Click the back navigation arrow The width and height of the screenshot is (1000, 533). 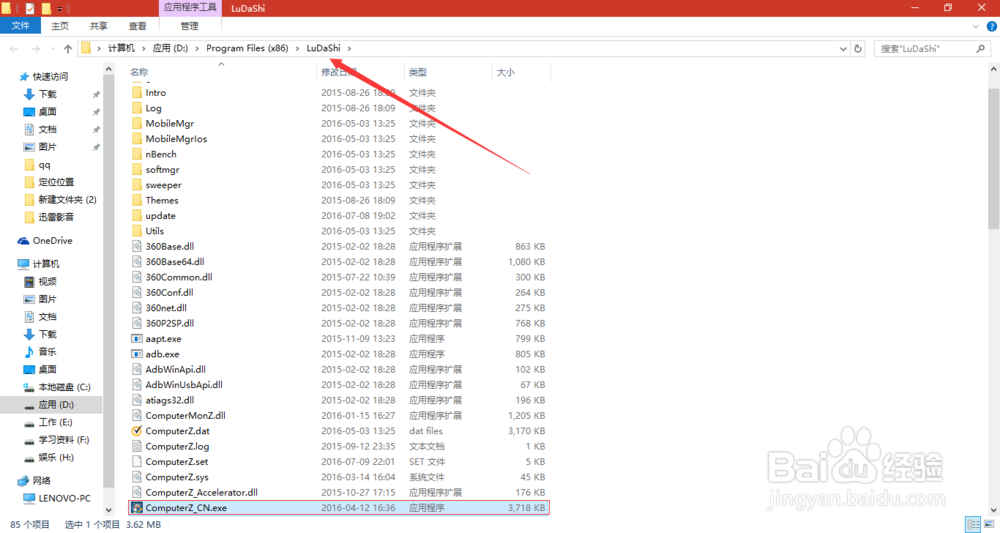point(14,48)
